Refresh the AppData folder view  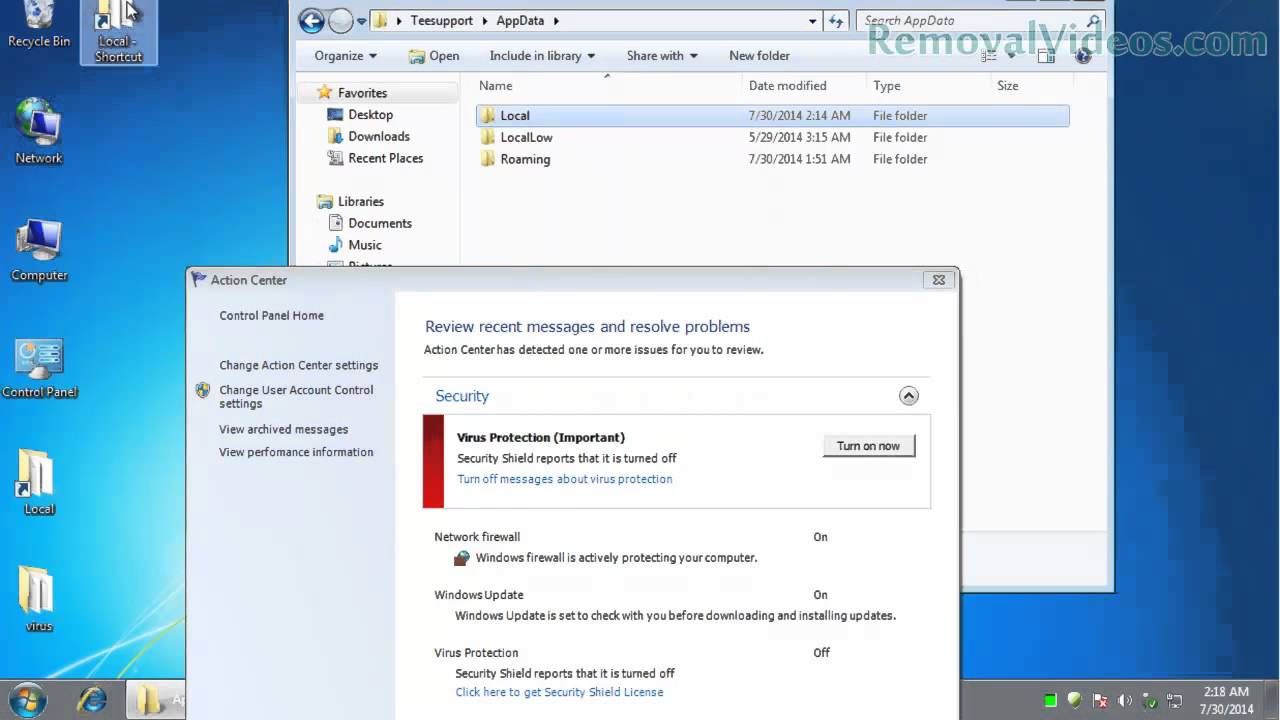pos(836,20)
